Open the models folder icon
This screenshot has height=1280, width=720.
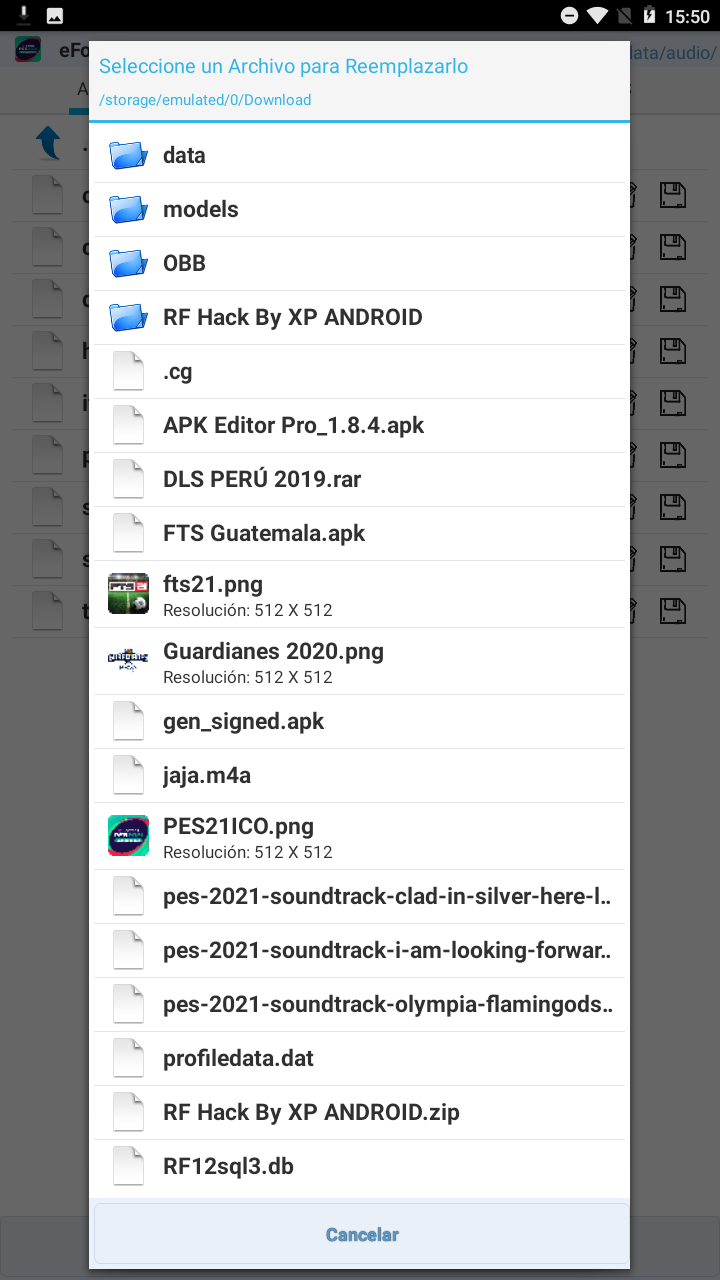[x=128, y=209]
